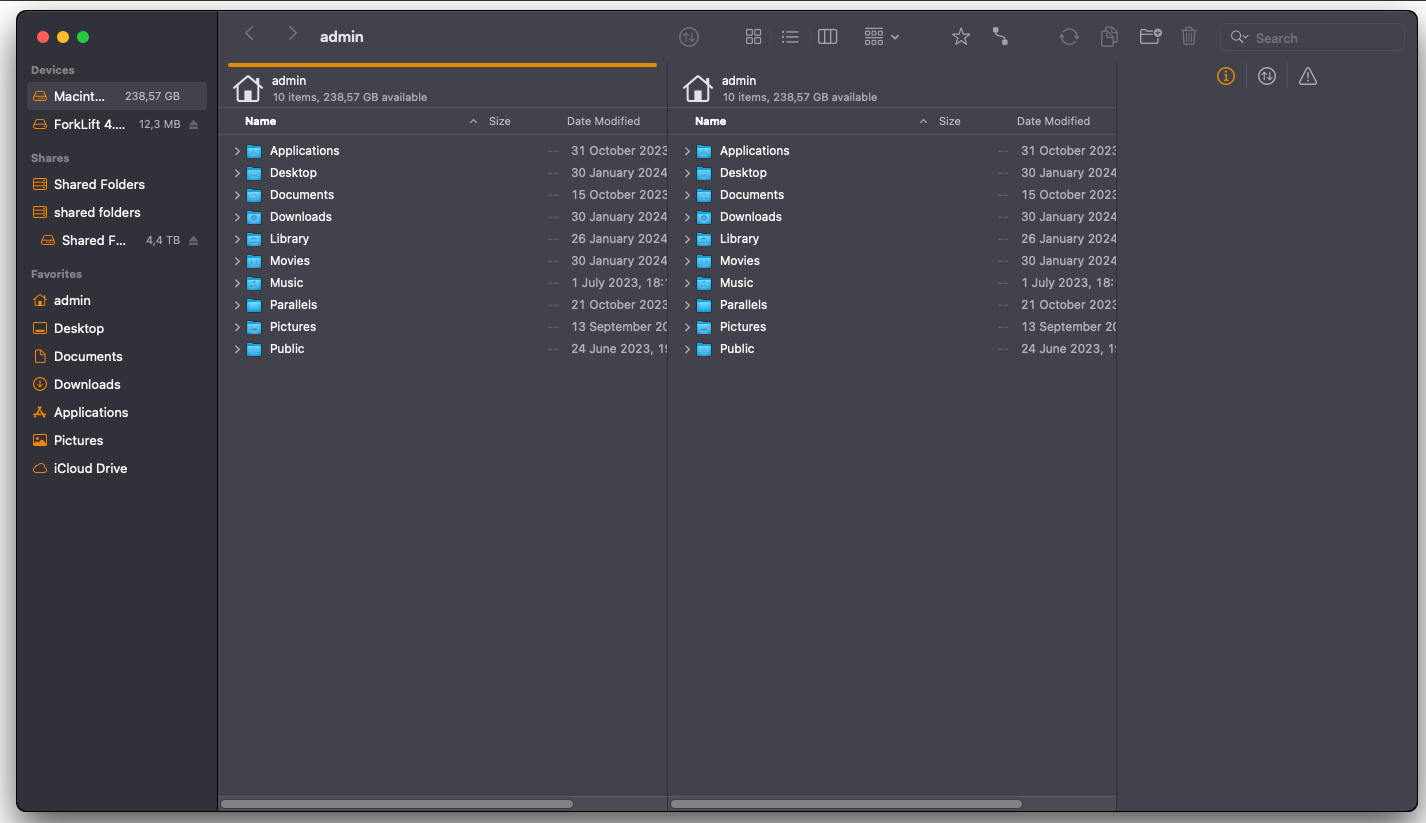Image resolution: width=1426 pixels, height=823 pixels.
Task: Open the Favorites star in toolbar
Action: [961, 37]
